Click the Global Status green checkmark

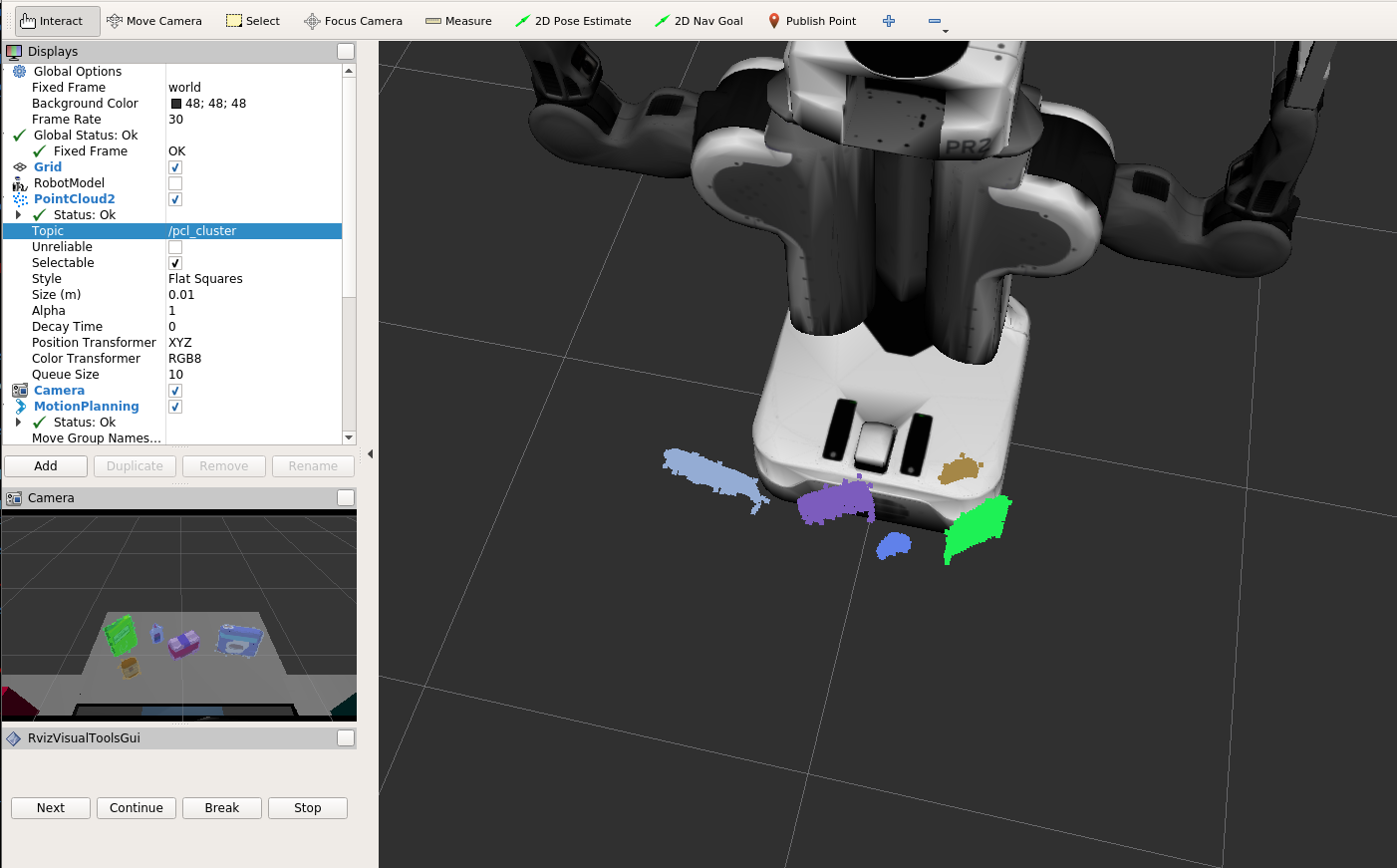click(x=19, y=136)
